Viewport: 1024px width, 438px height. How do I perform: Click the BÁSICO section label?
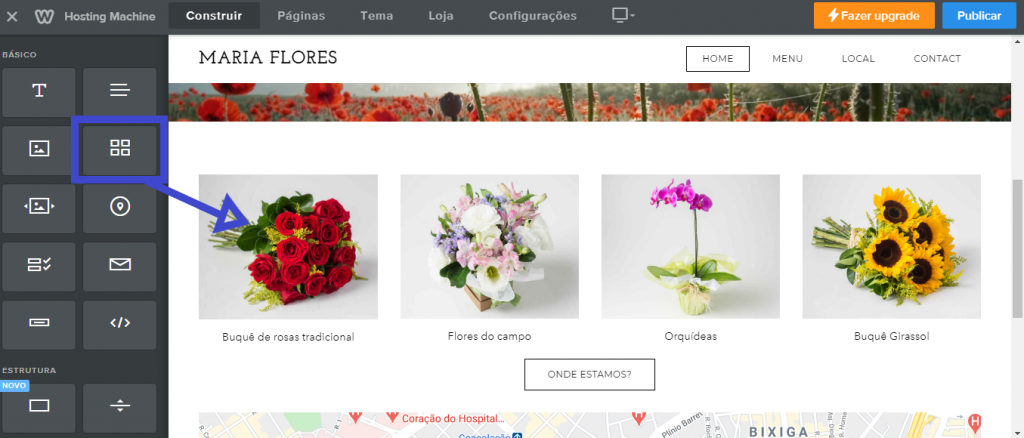pyautogui.click(x=20, y=55)
